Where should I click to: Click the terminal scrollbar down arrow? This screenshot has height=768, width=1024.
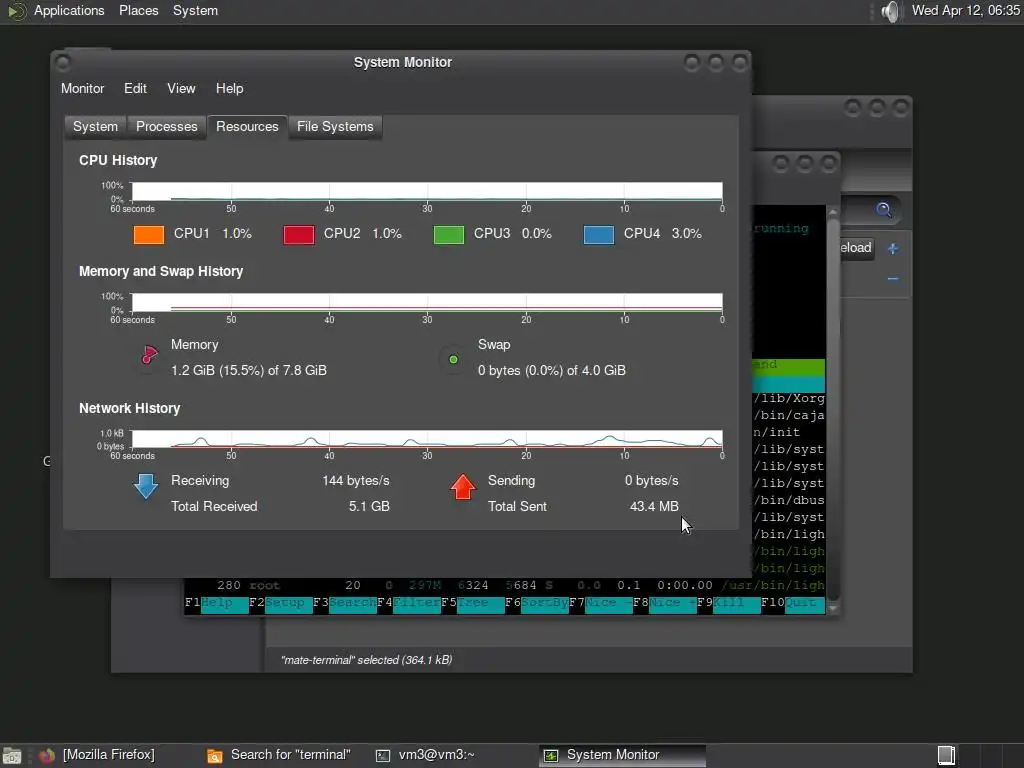pos(833,608)
